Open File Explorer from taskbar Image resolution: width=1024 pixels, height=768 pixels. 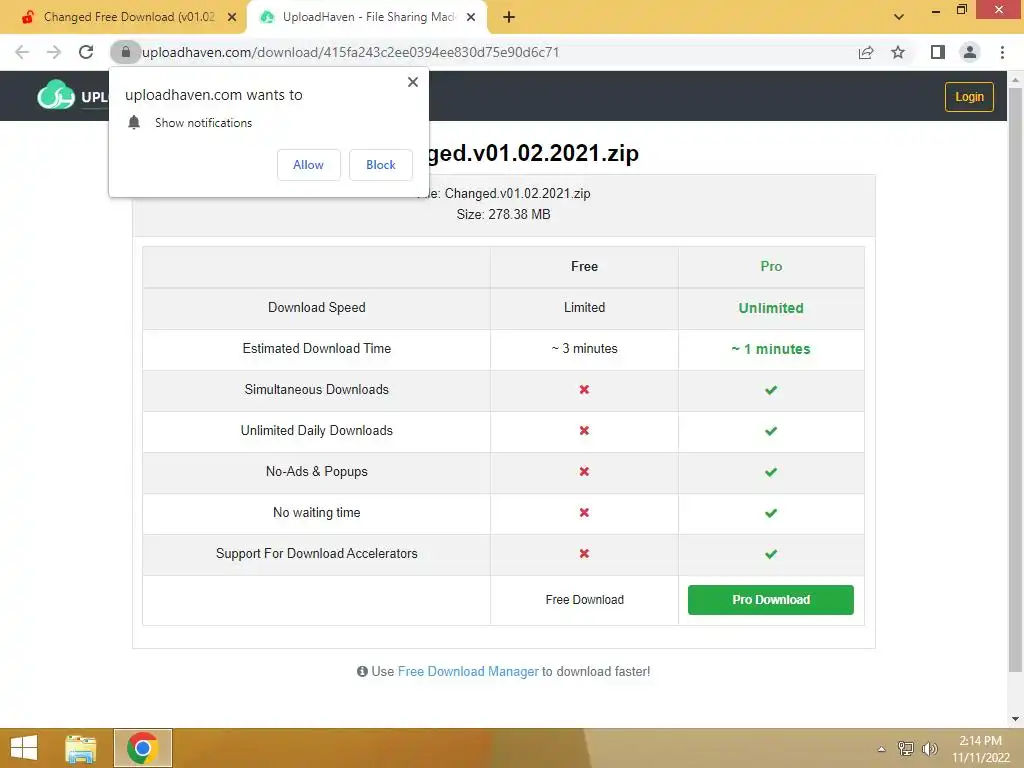pyautogui.click(x=81, y=748)
